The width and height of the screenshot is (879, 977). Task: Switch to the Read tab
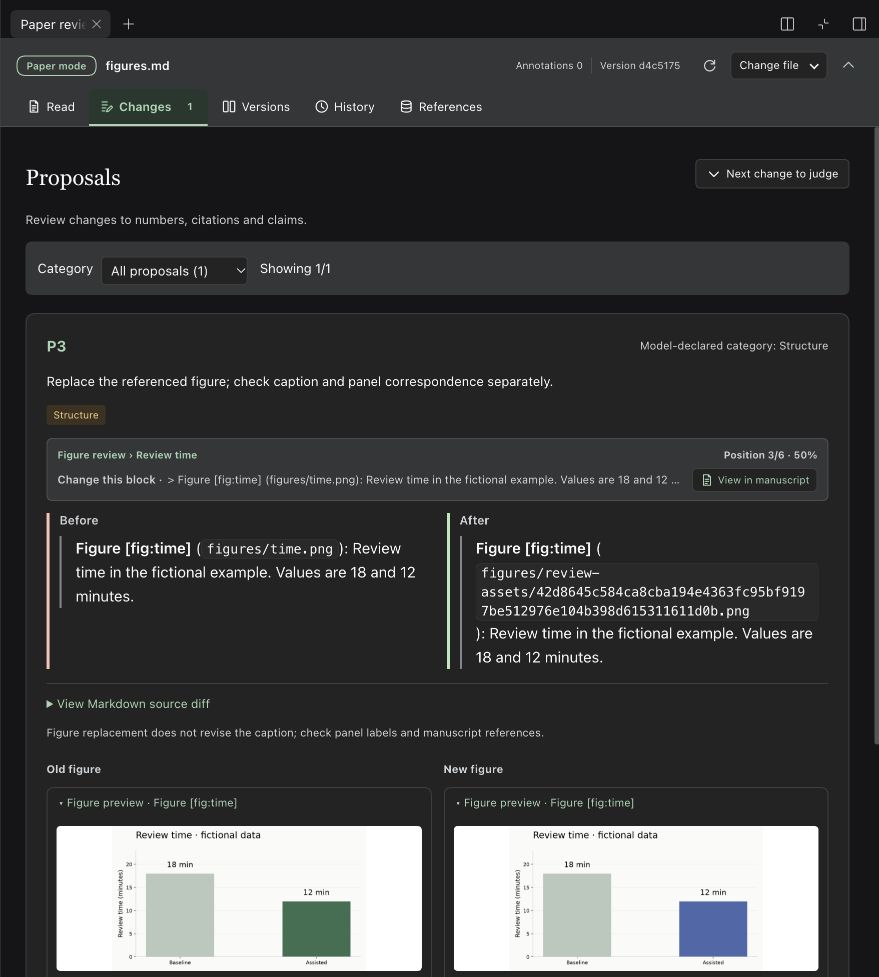coord(52,107)
